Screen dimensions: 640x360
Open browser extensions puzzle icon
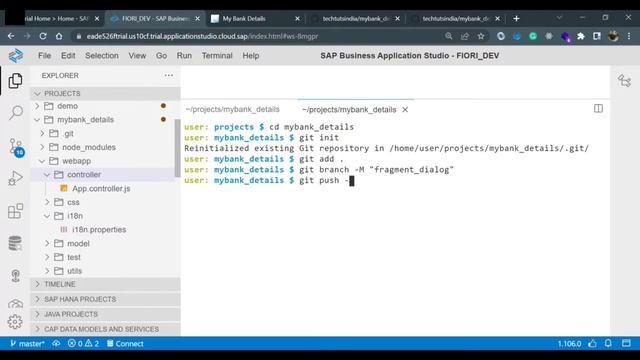click(x=581, y=36)
